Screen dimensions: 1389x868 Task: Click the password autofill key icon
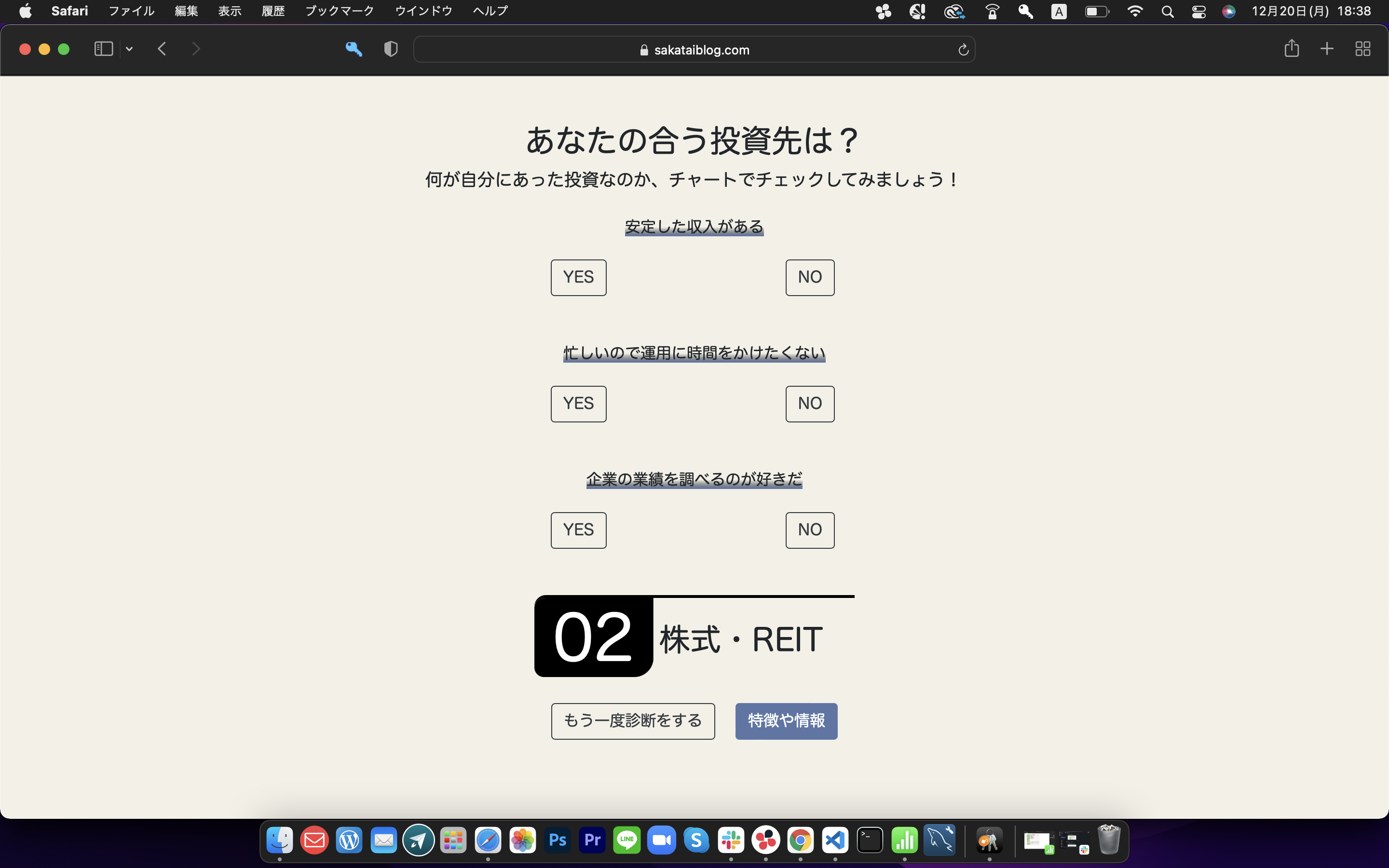pyautogui.click(x=354, y=49)
